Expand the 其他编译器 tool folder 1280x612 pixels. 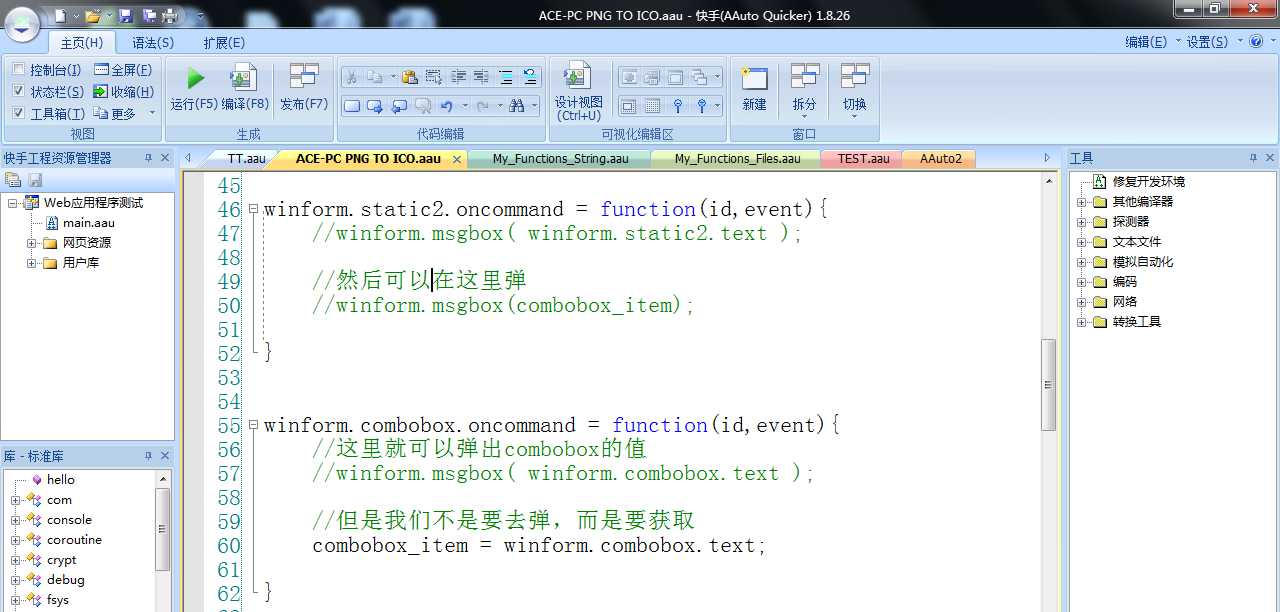[x=1081, y=202]
